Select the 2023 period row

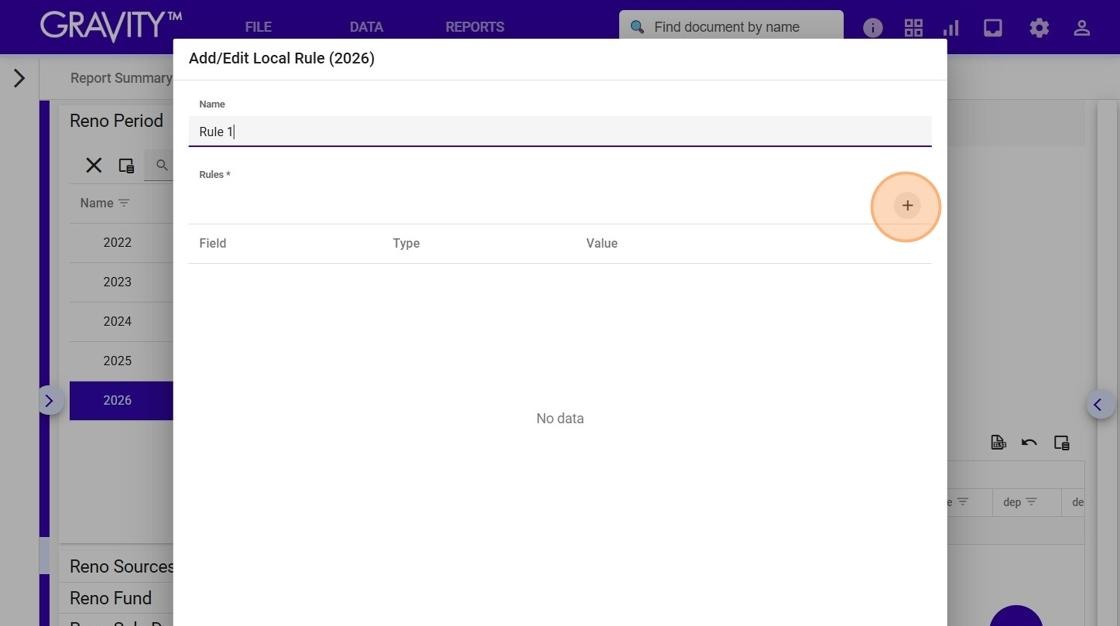click(121, 282)
